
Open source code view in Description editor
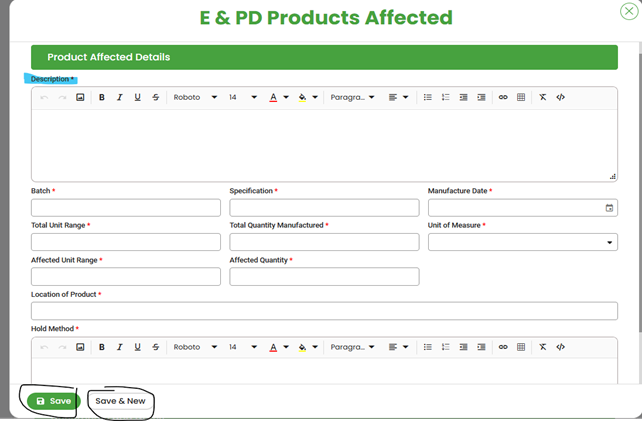[561, 97]
